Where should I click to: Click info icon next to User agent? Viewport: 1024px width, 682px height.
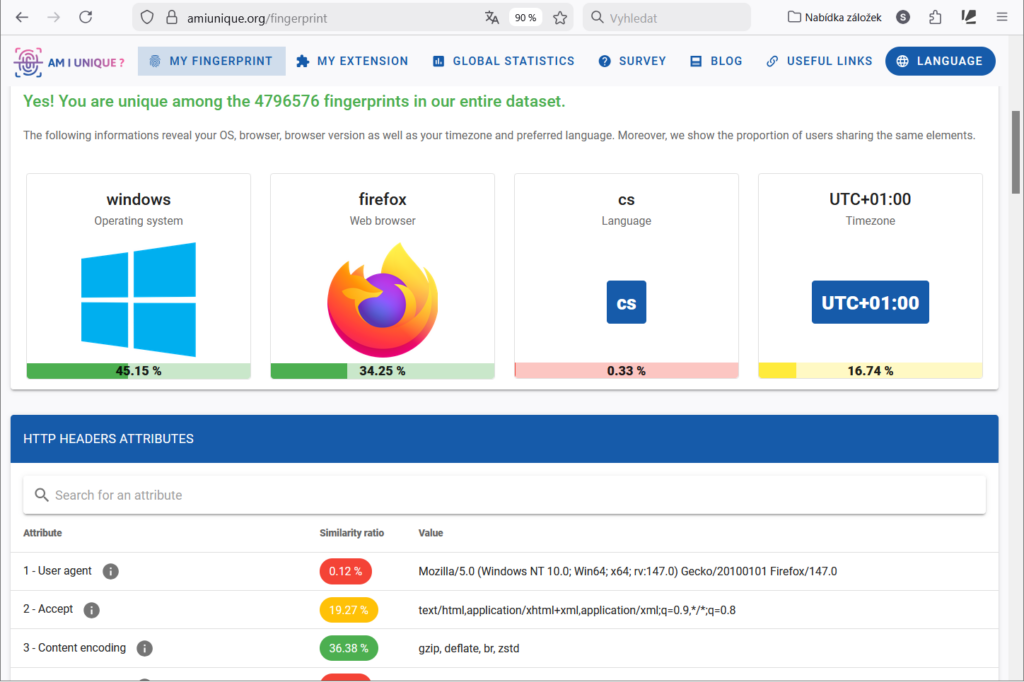coord(111,571)
